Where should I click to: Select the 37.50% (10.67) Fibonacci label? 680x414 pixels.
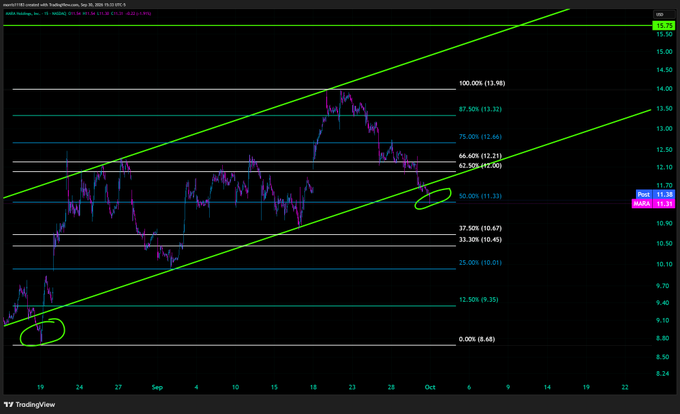480,228
